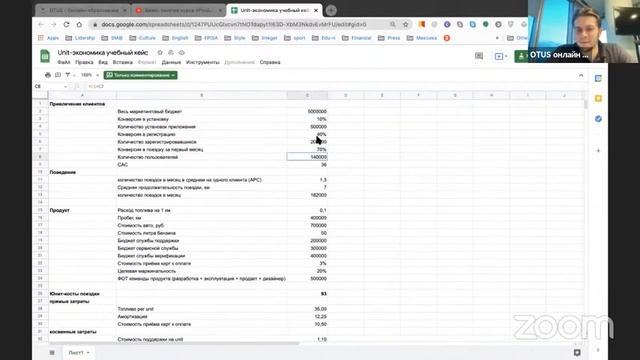640x360 pixels.
Task: Close the Unit-экономика browser tab
Action: pyautogui.click(x=316, y=10)
